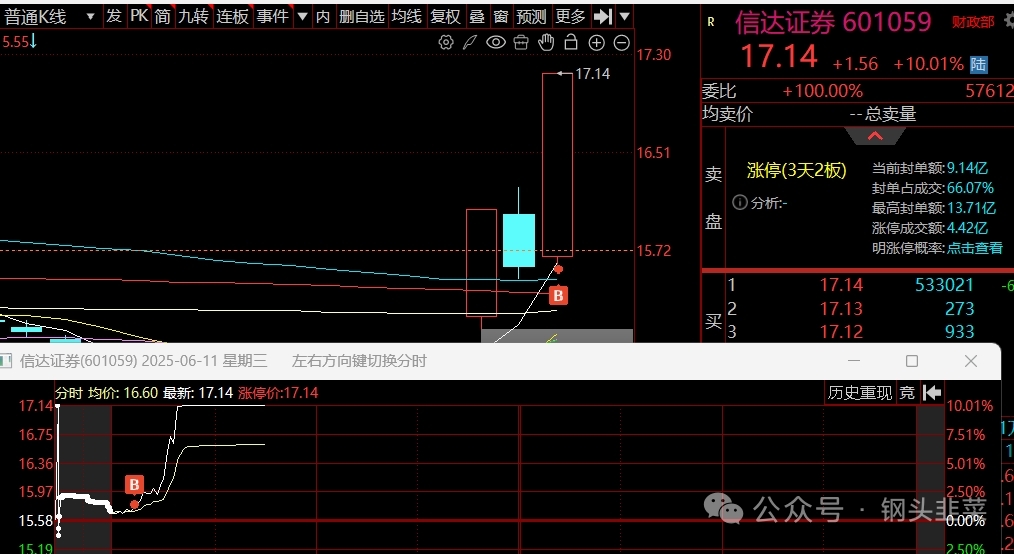Click the stock name 信达证券 601059
The height and width of the screenshot is (554, 1014).
click(833, 23)
